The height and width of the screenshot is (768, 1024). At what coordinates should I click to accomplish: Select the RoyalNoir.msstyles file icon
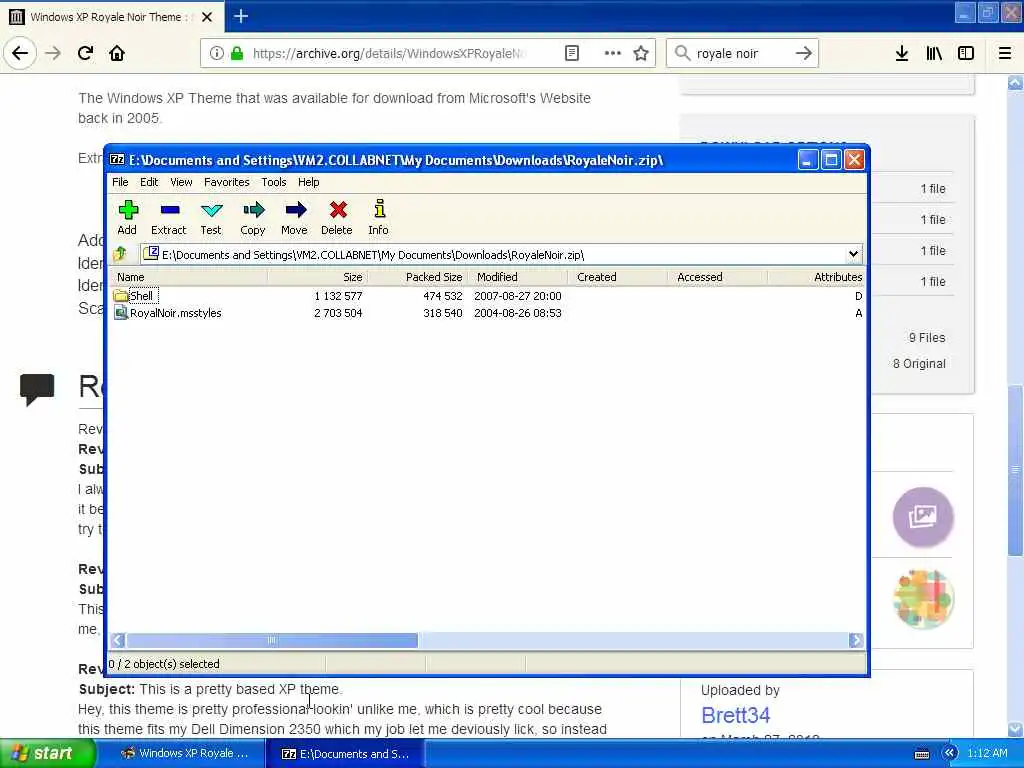pos(121,313)
